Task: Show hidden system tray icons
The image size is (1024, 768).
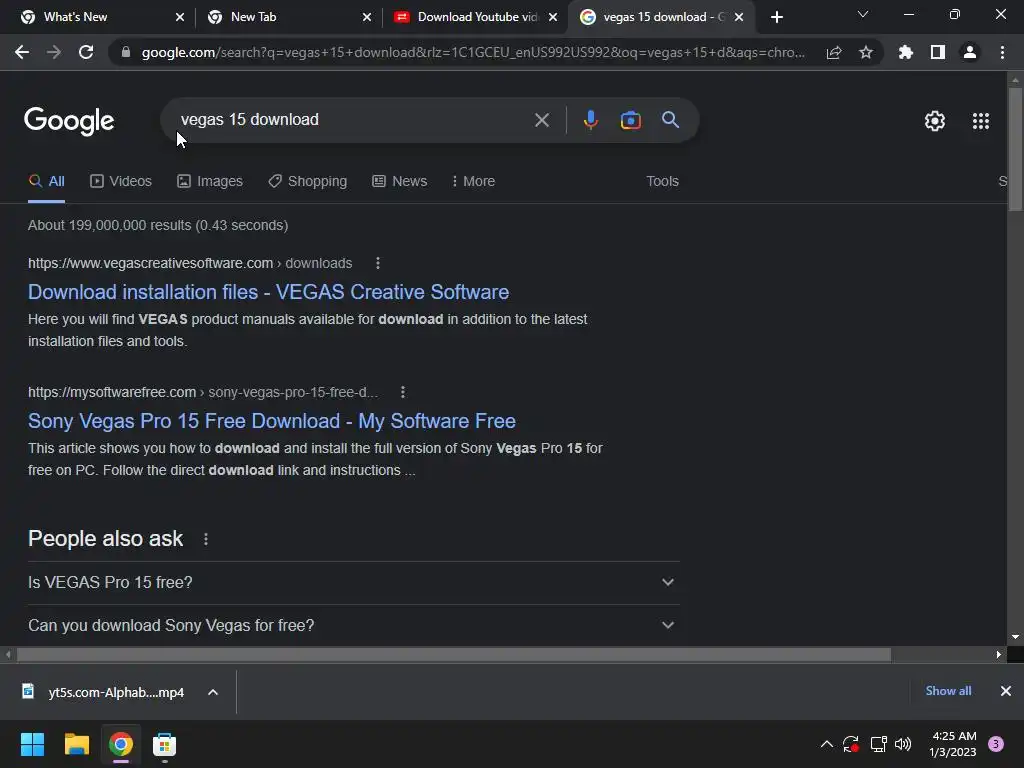Action: 826,744
